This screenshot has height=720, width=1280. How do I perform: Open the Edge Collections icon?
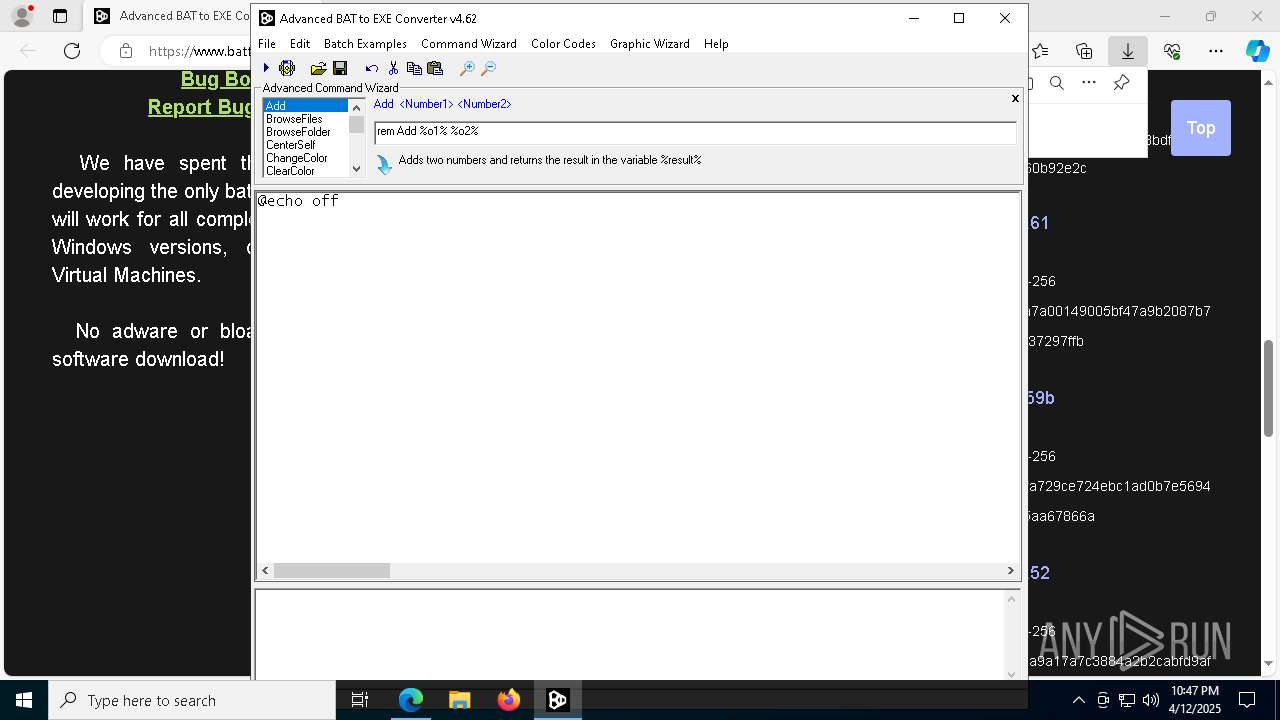coord(1084,51)
